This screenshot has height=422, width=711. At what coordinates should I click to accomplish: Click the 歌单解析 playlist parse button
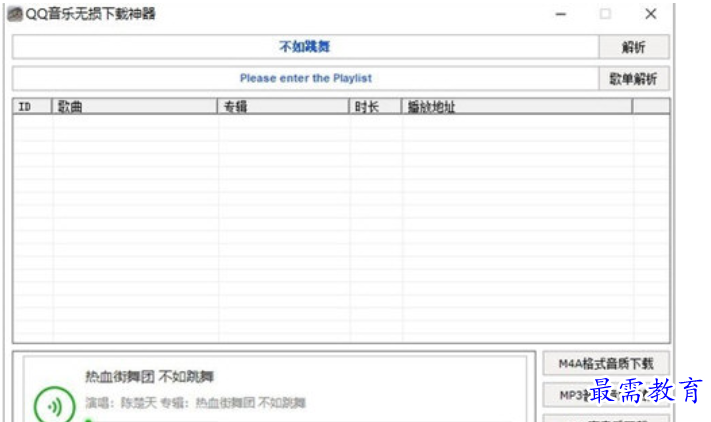tap(633, 79)
